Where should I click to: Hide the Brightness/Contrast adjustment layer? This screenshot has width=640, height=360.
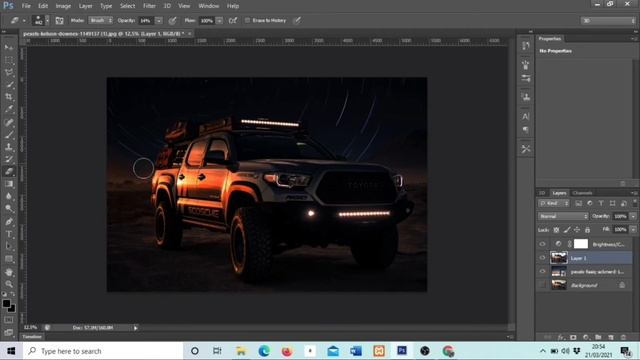542,244
